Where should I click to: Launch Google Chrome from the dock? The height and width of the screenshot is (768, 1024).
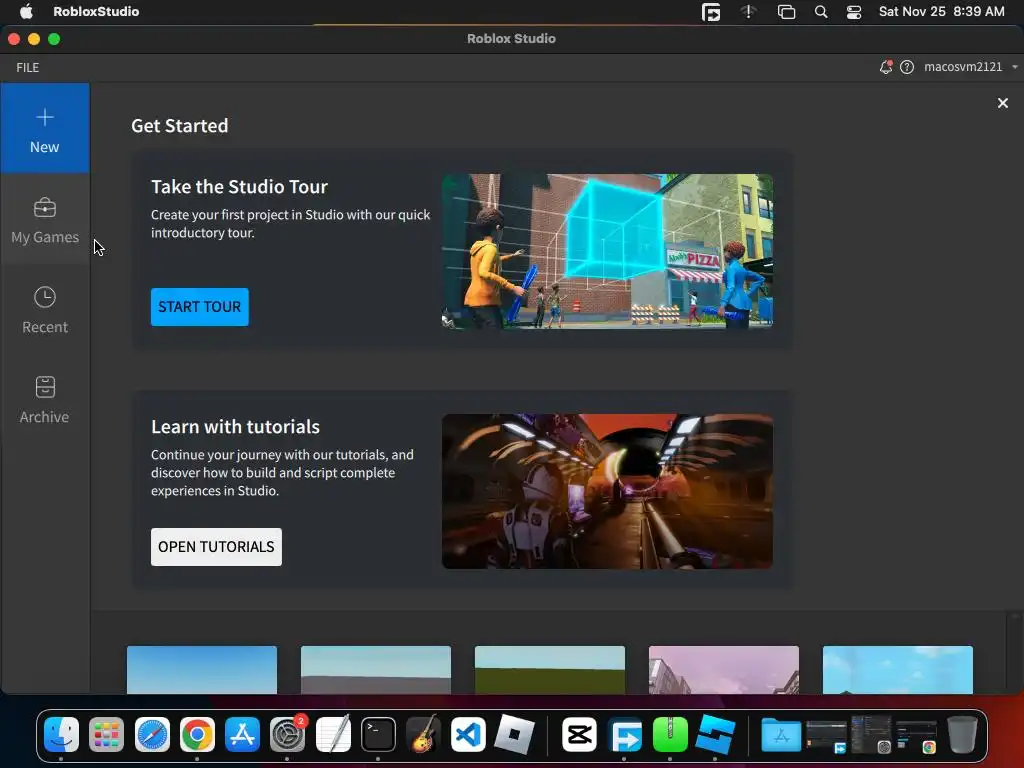pyautogui.click(x=197, y=735)
